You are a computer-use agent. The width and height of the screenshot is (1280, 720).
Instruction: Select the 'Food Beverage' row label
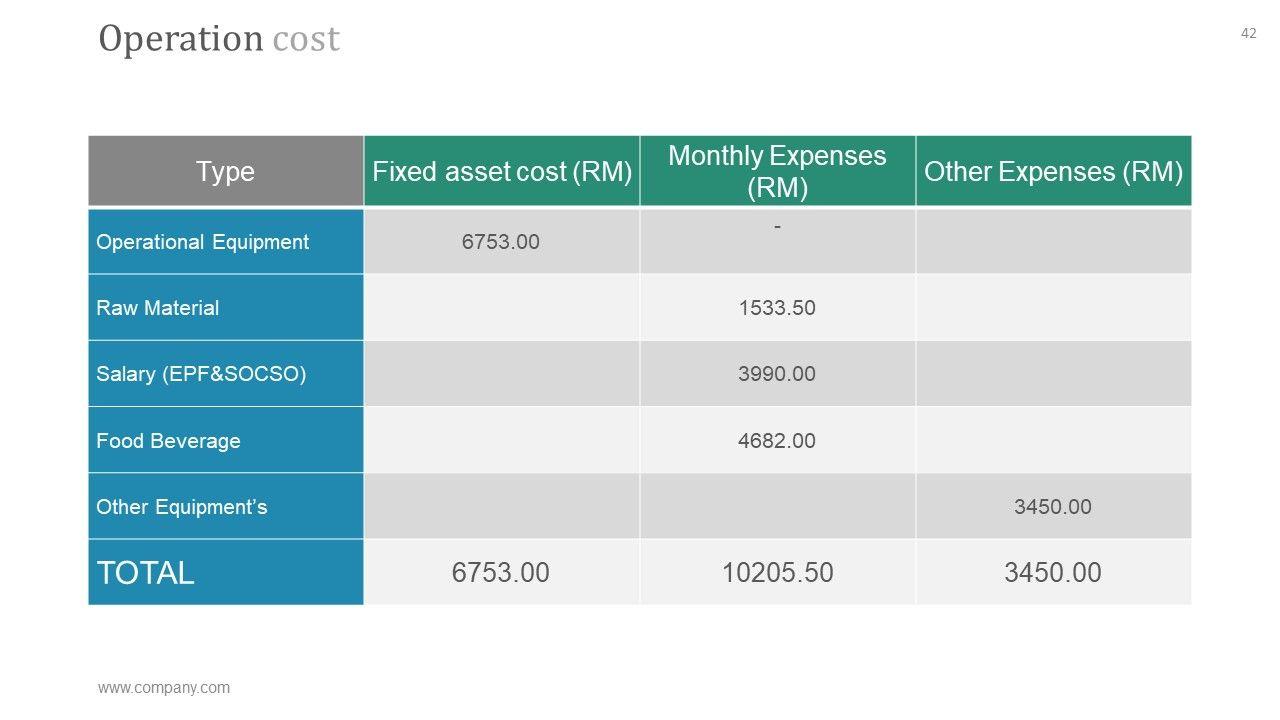tap(168, 441)
